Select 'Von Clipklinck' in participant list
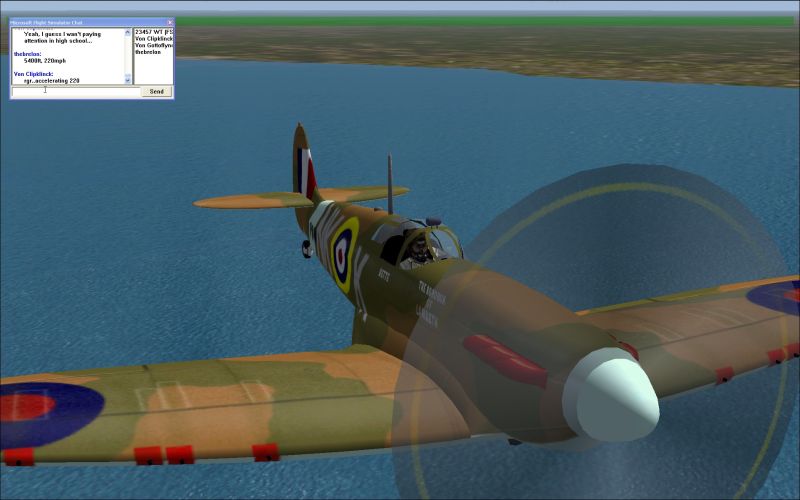This screenshot has width=800, height=500. pos(154,39)
